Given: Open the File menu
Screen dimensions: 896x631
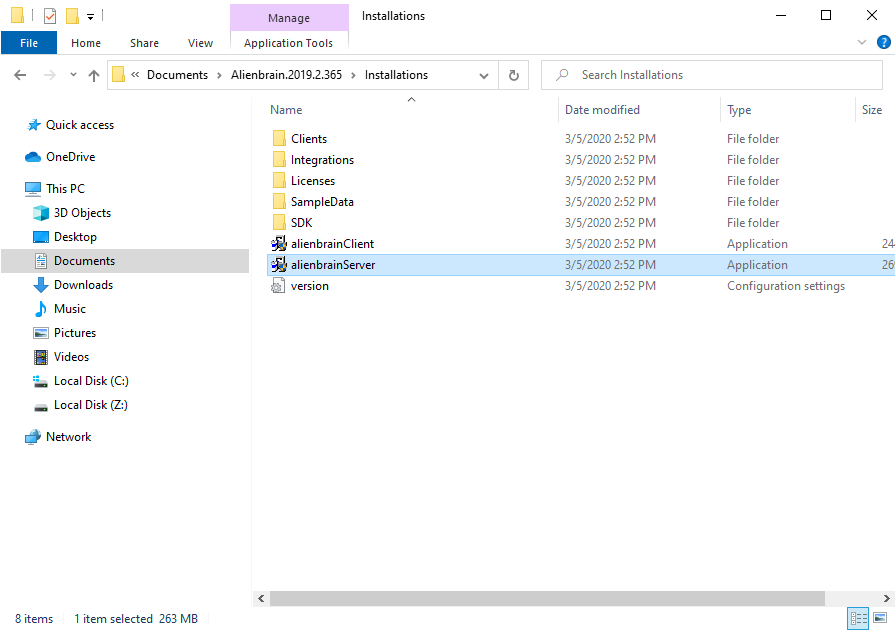Looking at the screenshot, I should (29, 43).
